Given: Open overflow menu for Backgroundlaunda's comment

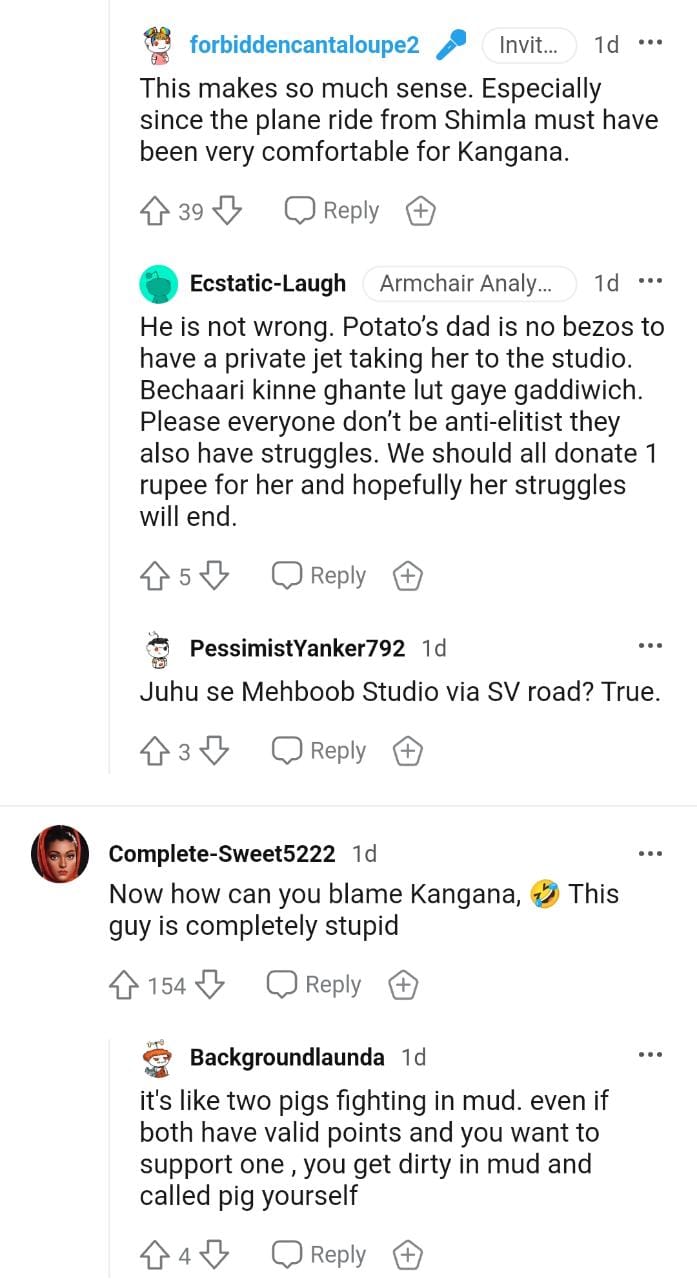Looking at the screenshot, I should (x=650, y=1056).
